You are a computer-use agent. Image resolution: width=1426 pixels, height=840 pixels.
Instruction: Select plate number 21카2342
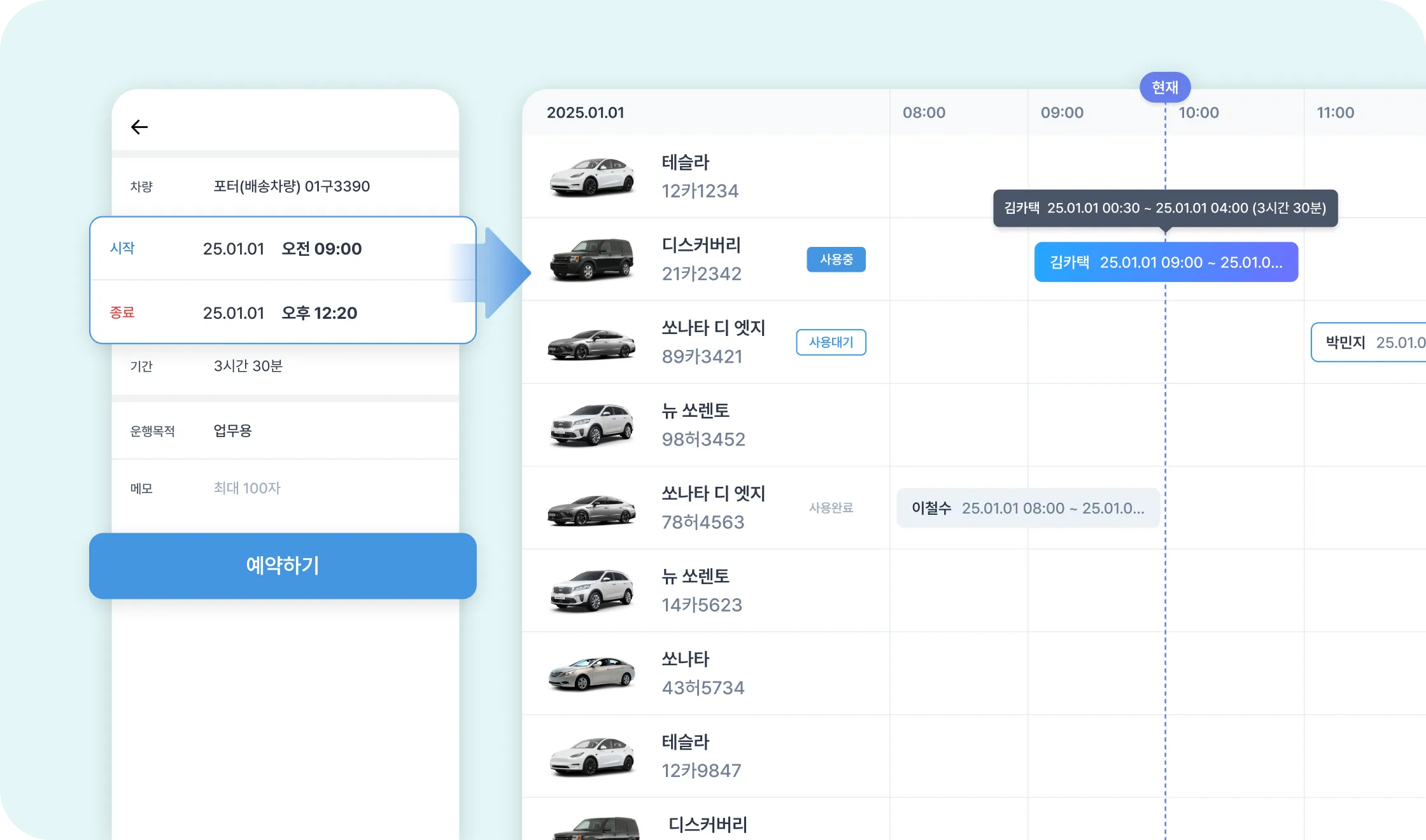(702, 274)
